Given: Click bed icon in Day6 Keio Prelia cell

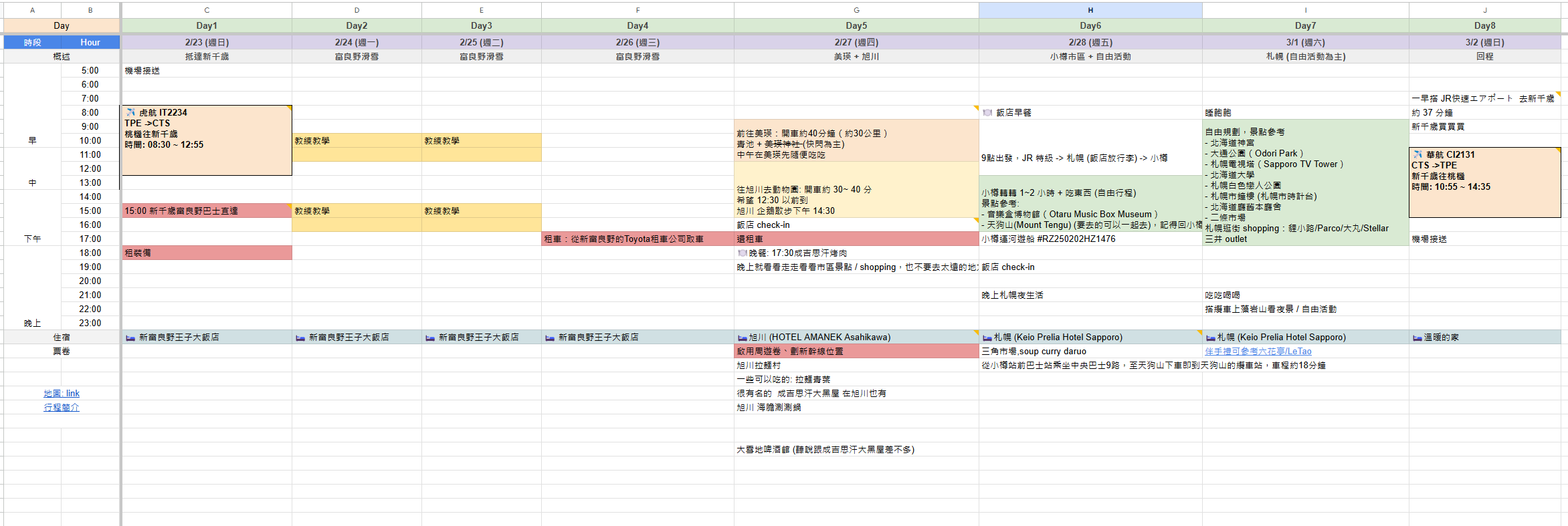Looking at the screenshot, I should (987, 338).
